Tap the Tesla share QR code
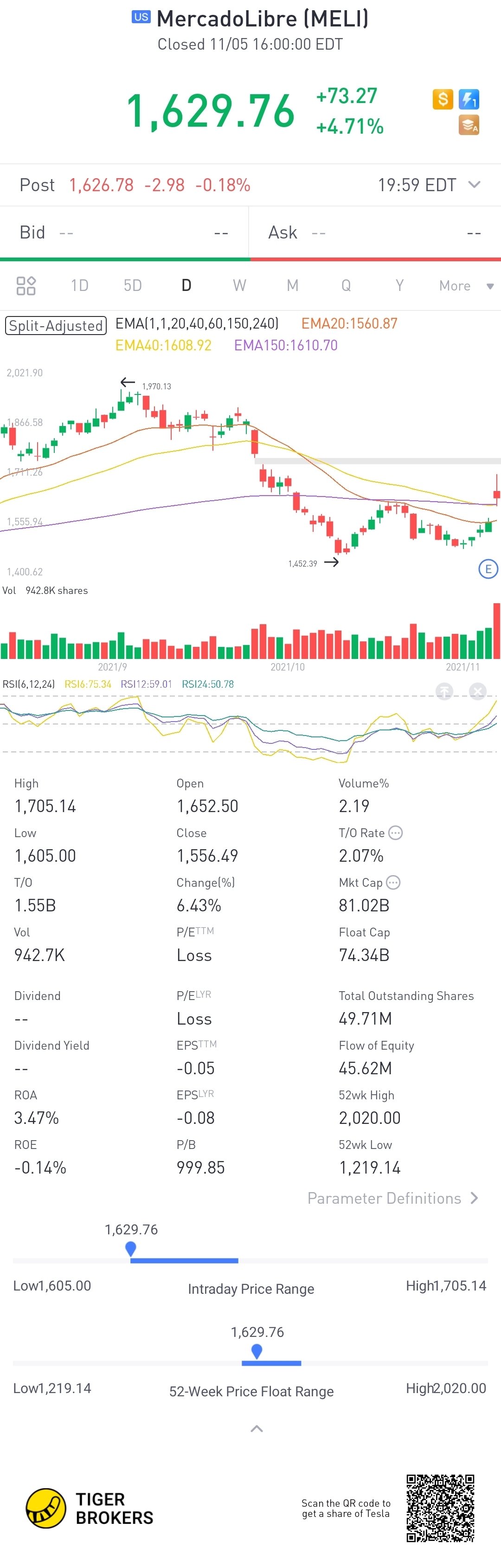 [440, 1508]
